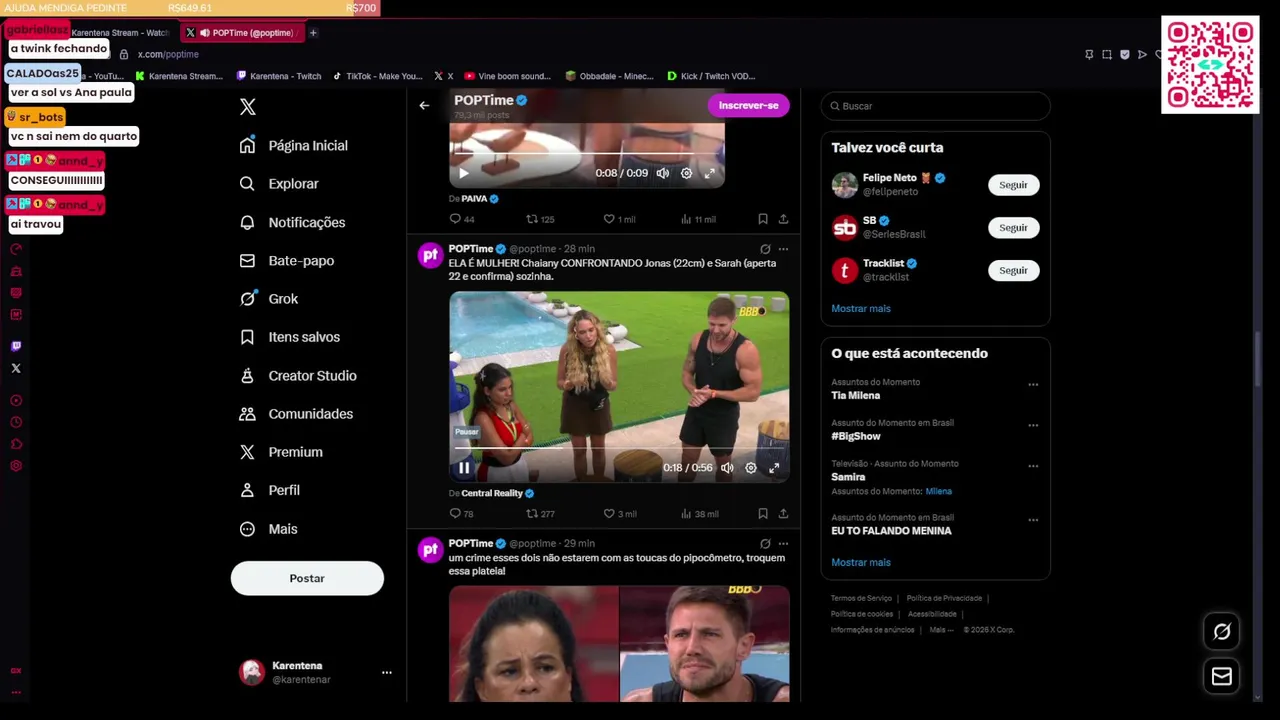
Task: Open the messages floating envelope button
Action: [x=1222, y=677]
